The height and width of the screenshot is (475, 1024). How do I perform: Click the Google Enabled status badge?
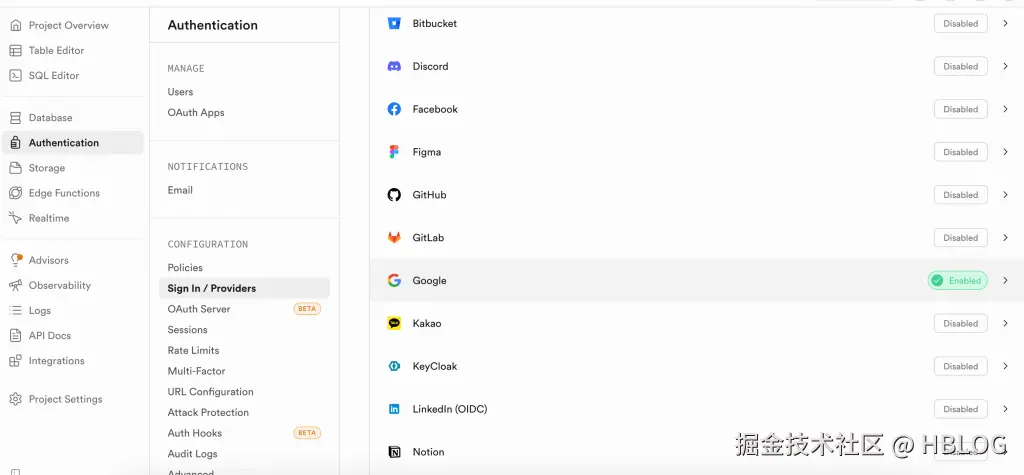[957, 281]
